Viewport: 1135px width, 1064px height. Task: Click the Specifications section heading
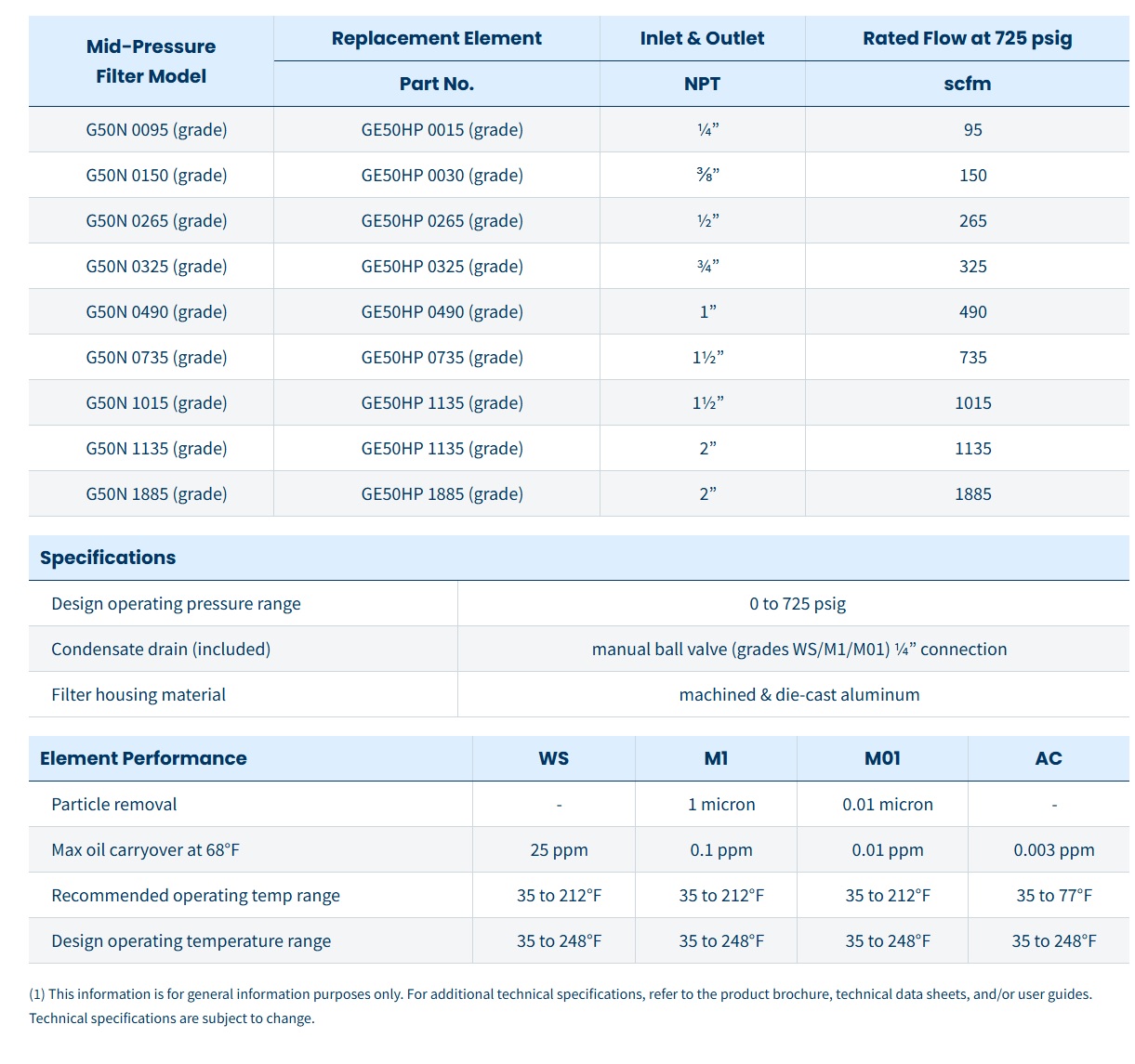(108, 558)
